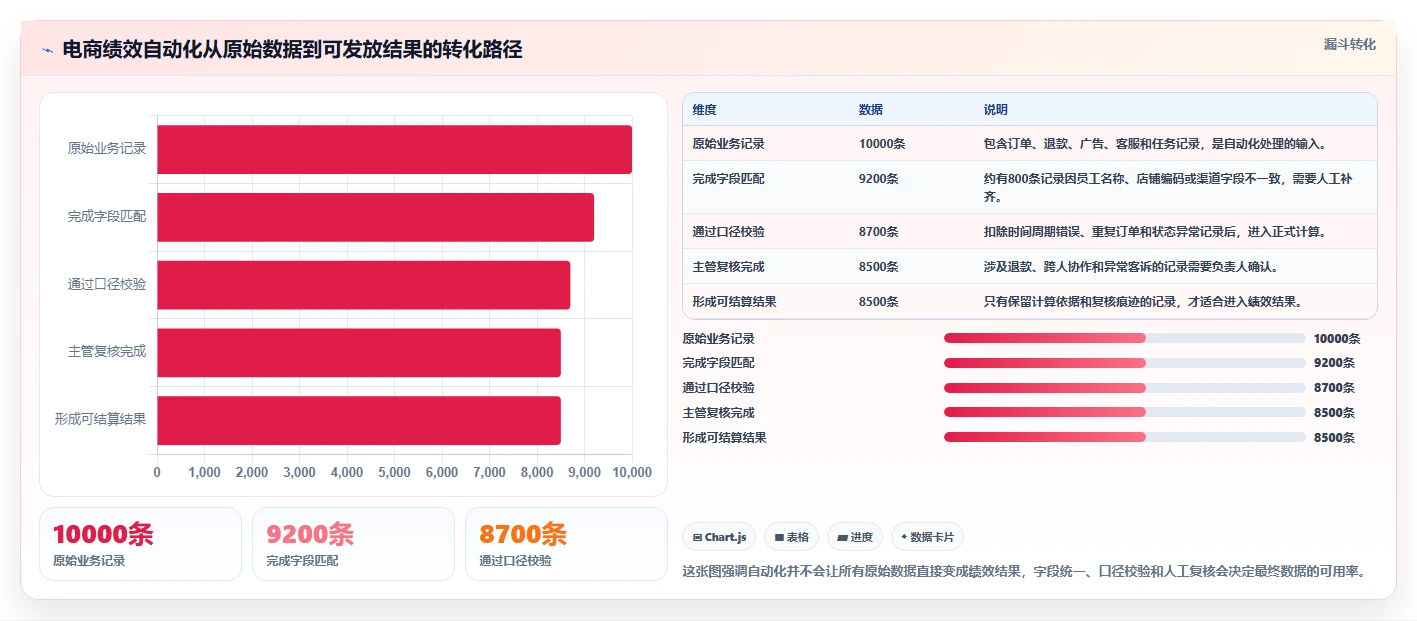
Task: Click the 原始业务记录 progress bar
Action: coord(1125,338)
